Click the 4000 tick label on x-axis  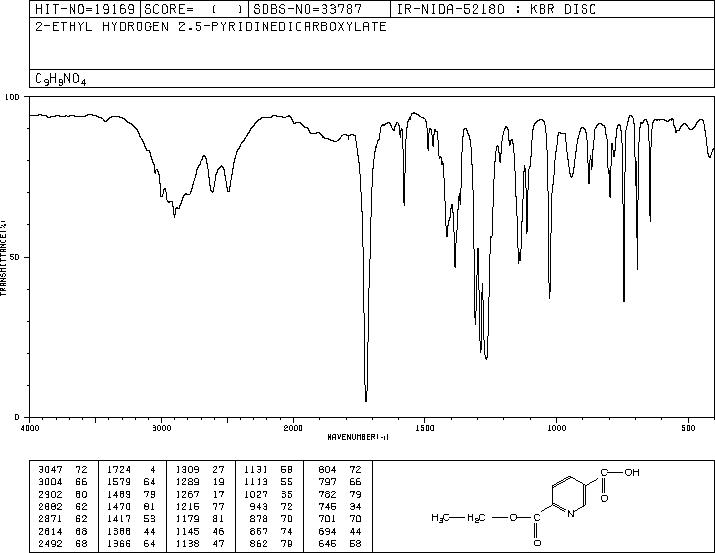pyautogui.click(x=30, y=428)
